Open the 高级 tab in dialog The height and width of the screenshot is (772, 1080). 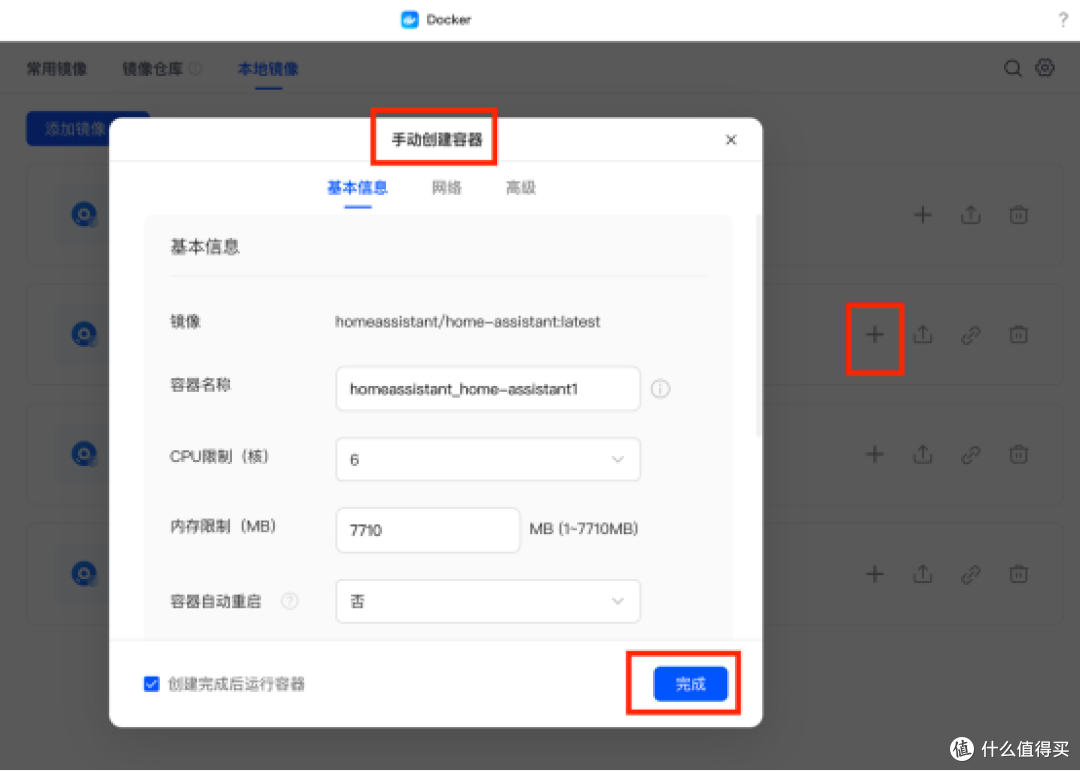click(x=521, y=188)
